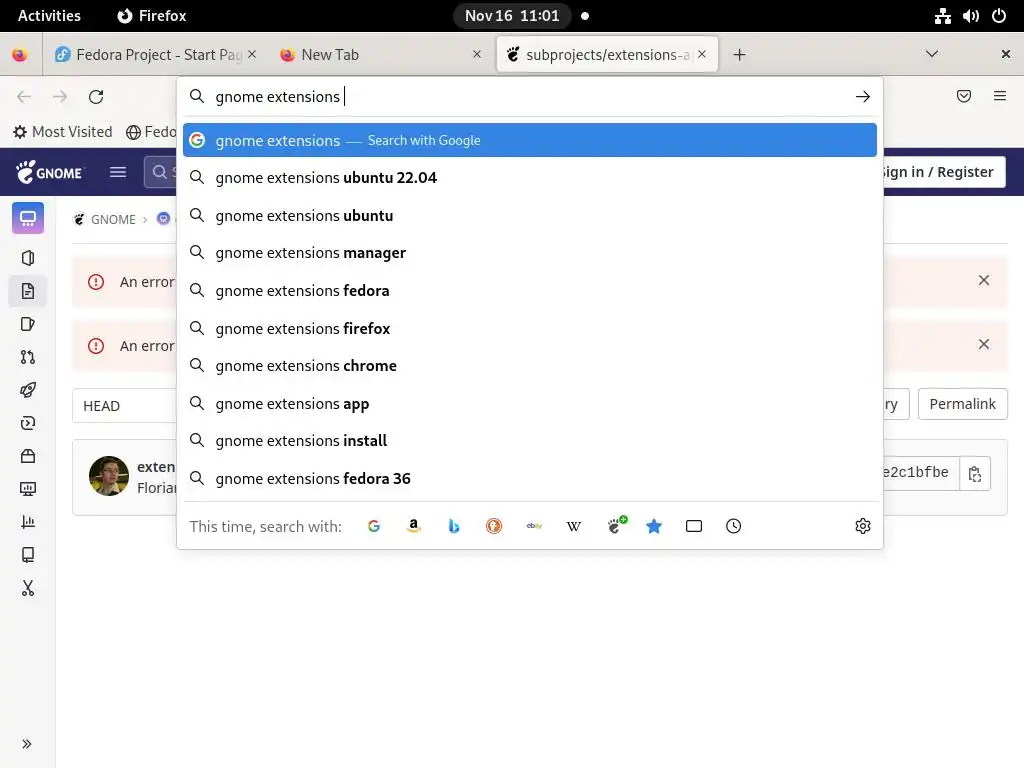The width and height of the screenshot is (1024, 768).
Task: Open Merge requests icon in the sidebar
Action: (x=28, y=357)
